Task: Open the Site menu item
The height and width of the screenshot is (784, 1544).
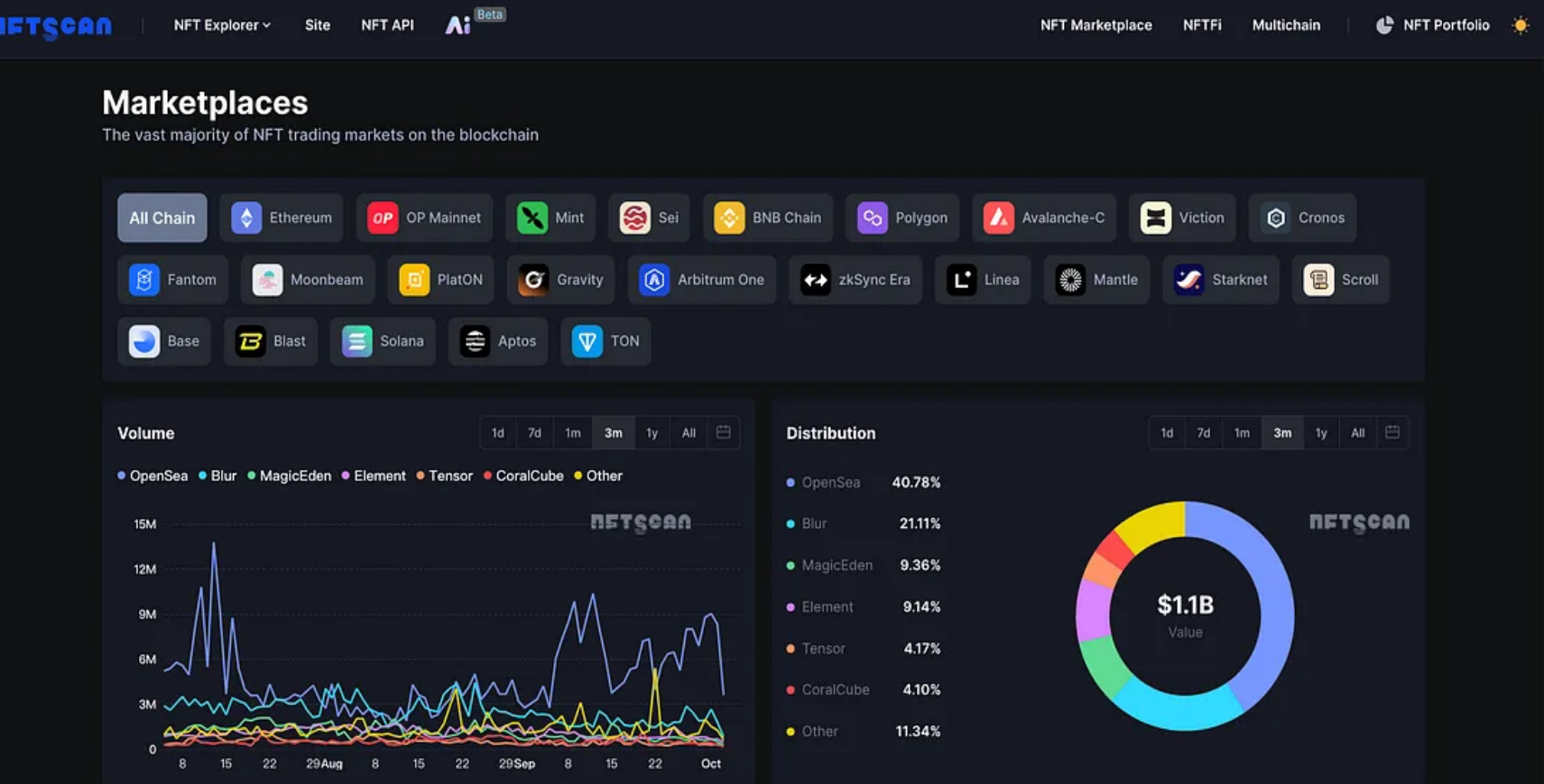Action: click(318, 25)
